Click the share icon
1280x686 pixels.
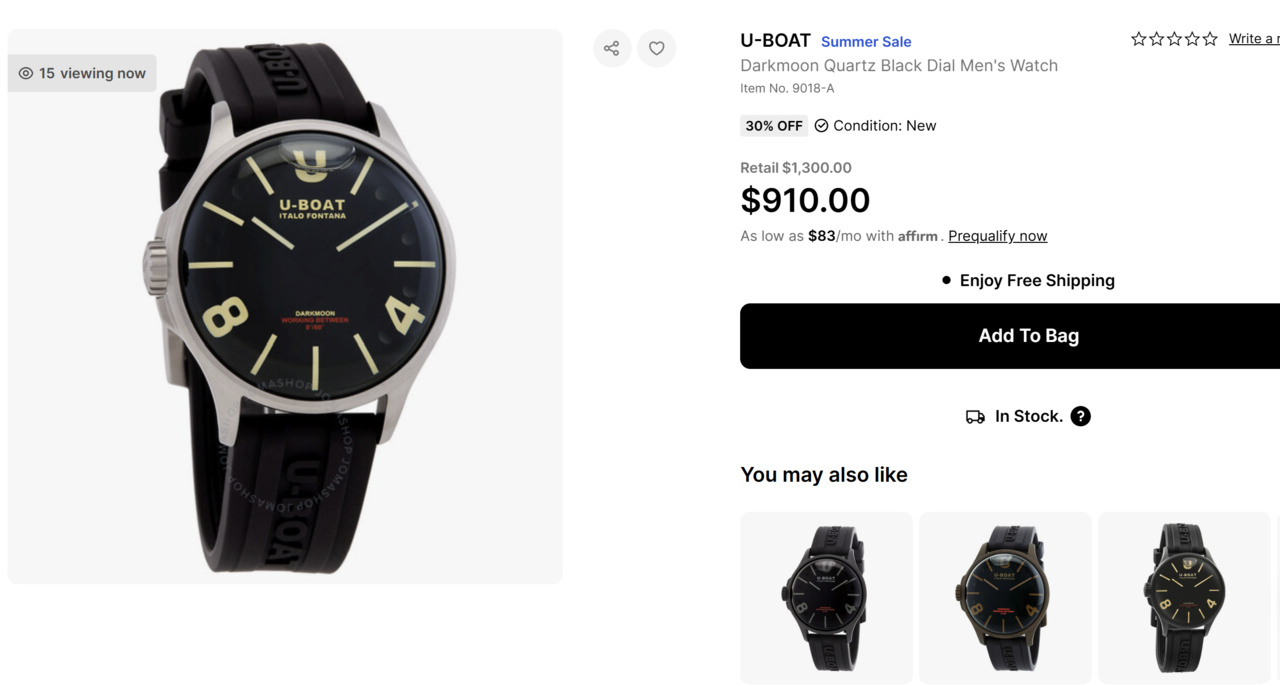[x=612, y=48]
